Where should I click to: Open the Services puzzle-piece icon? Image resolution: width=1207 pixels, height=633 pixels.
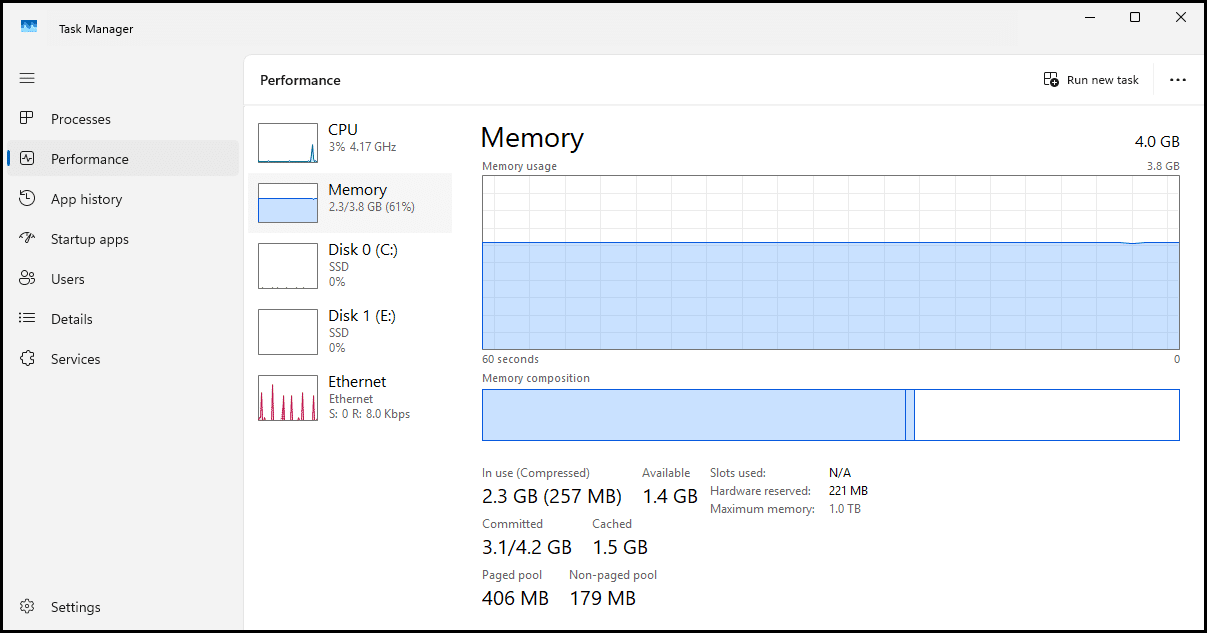(28, 358)
